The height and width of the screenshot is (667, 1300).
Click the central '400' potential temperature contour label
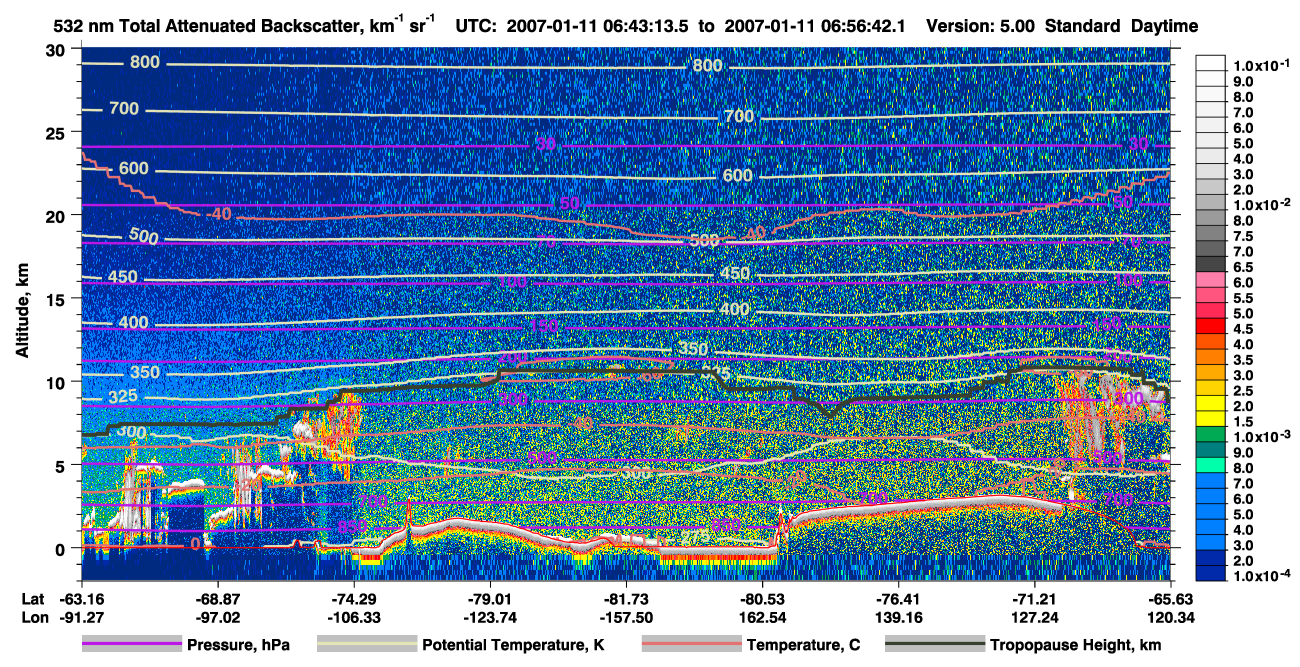tap(734, 310)
